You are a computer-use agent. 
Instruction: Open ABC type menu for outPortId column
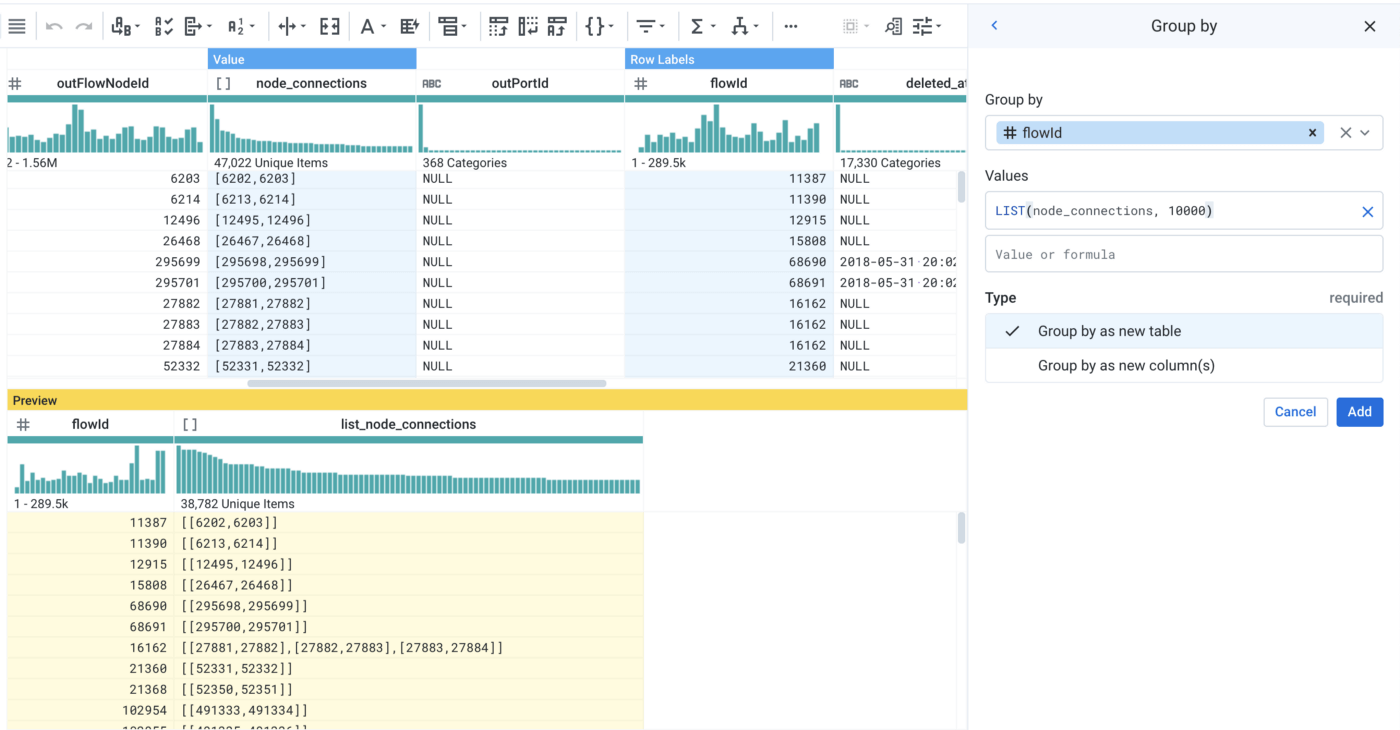point(432,84)
